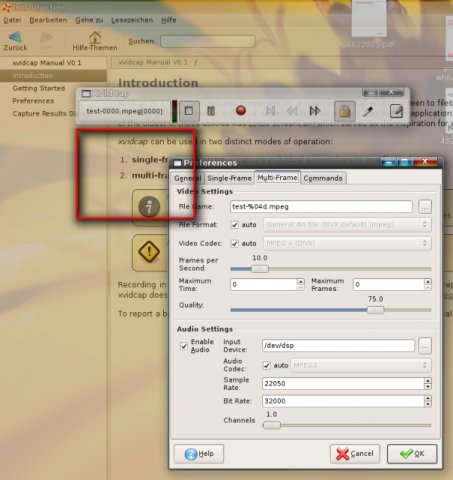The width and height of the screenshot is (453, 480).
Task: Click the Maximum Frames spinner arrows
Action: coord(428,284)
